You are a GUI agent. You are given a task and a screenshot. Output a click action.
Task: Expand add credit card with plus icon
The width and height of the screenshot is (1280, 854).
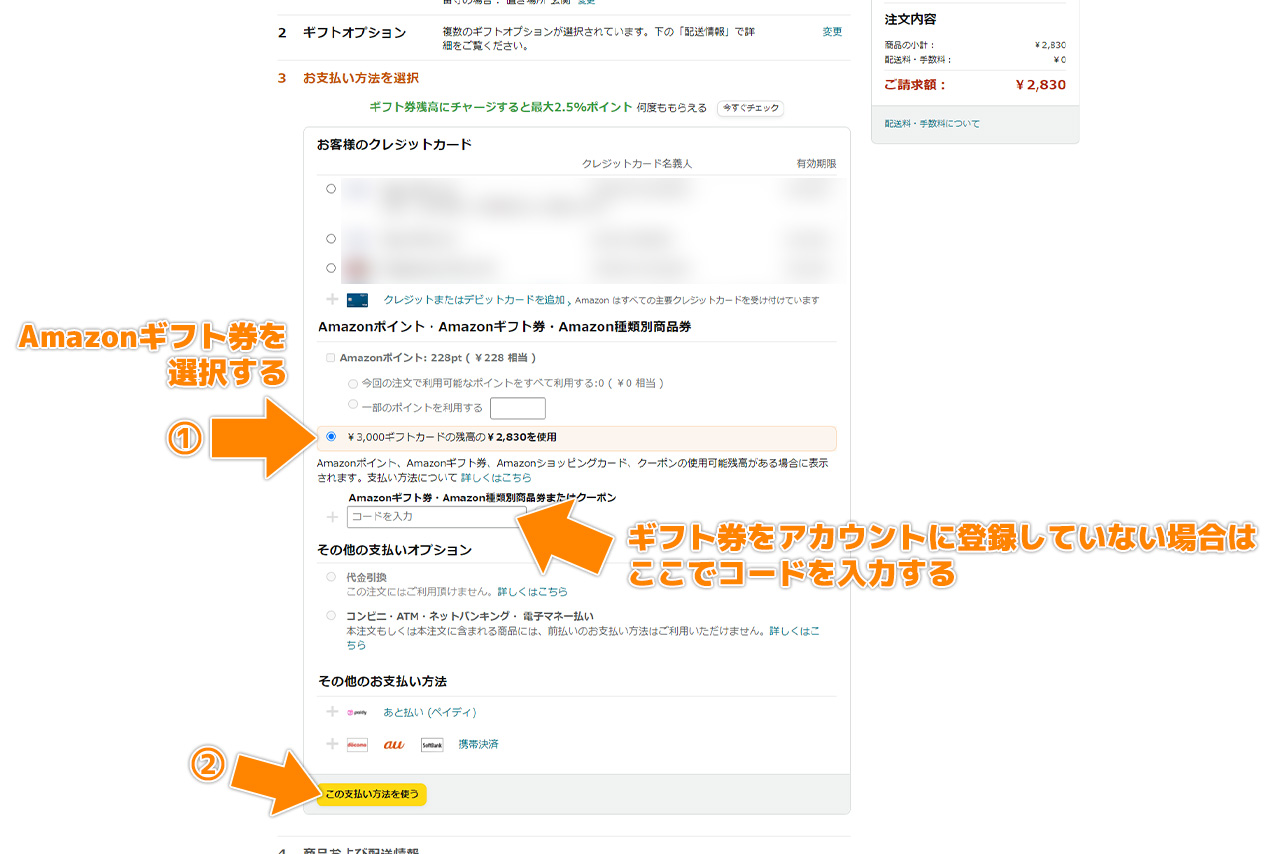pos(332,299)
